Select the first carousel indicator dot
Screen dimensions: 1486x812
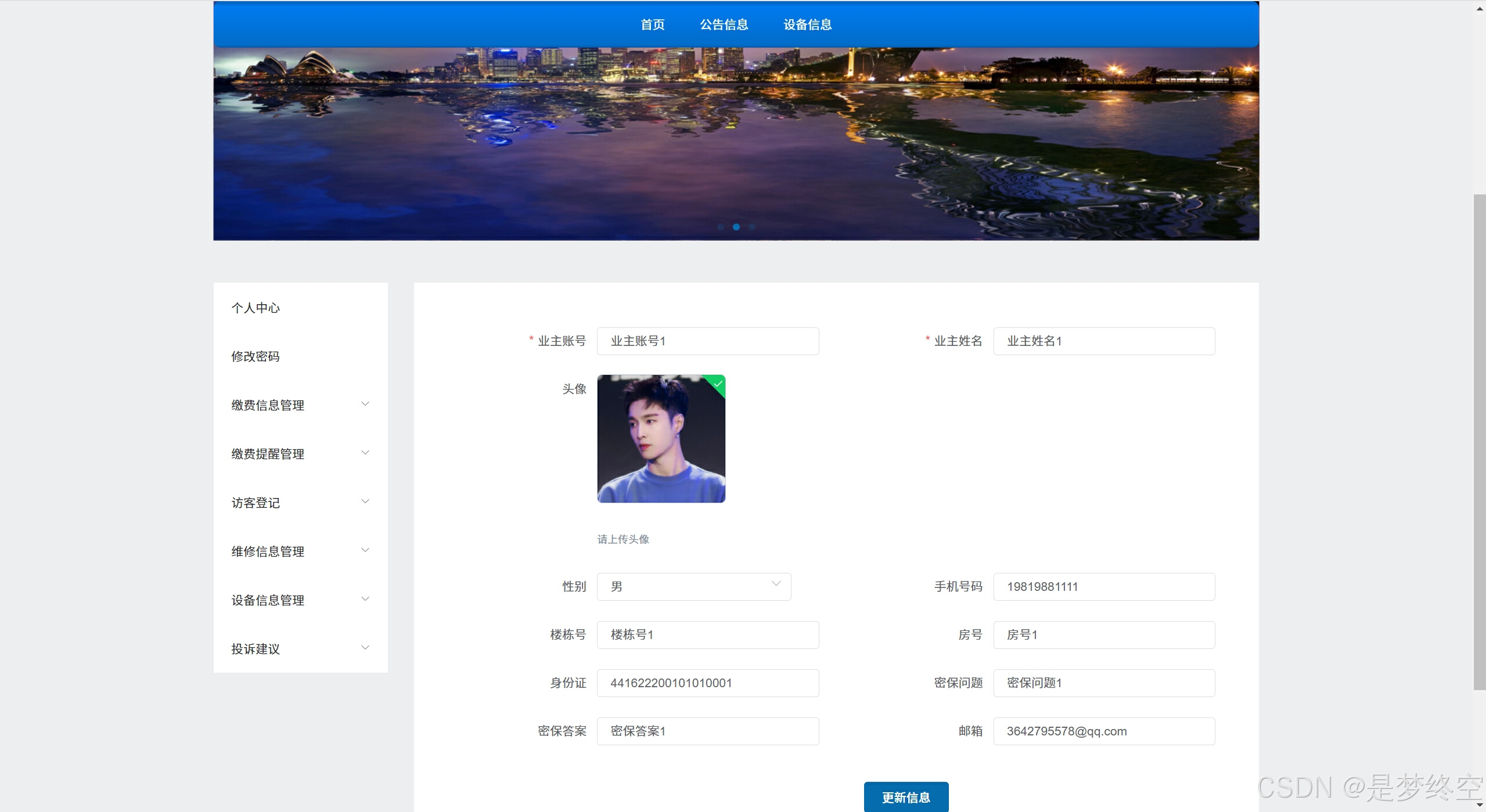click(721, 227)
